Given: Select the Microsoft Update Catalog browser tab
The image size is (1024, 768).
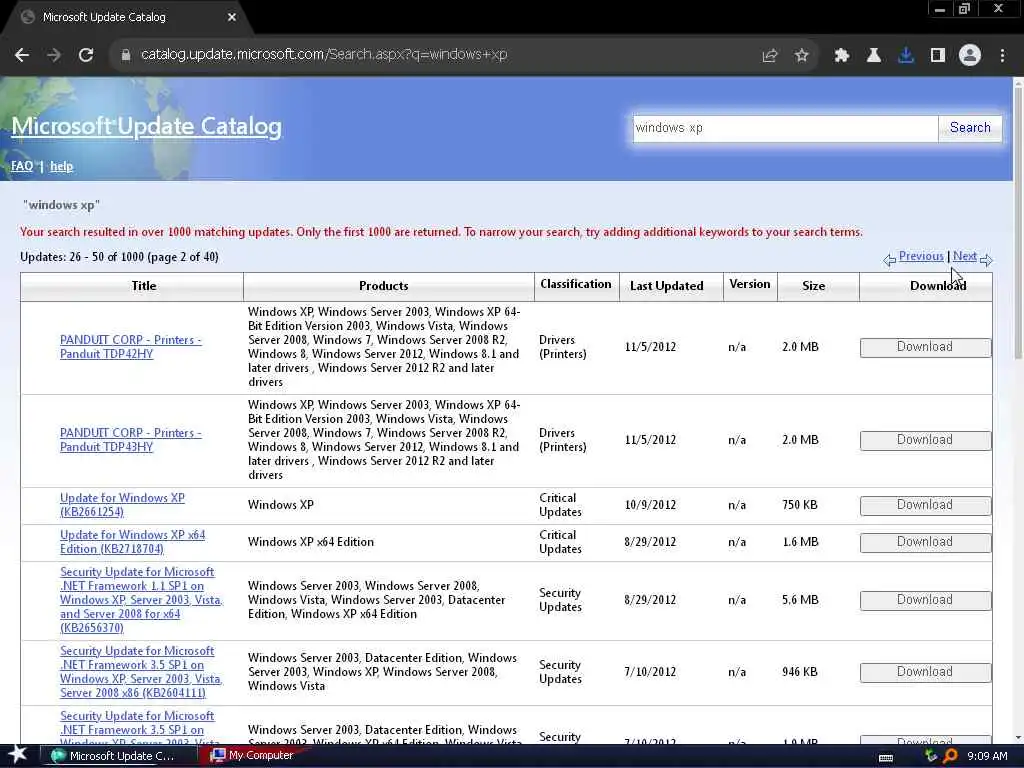Looking at the screenshot, I should click(127, 17).
